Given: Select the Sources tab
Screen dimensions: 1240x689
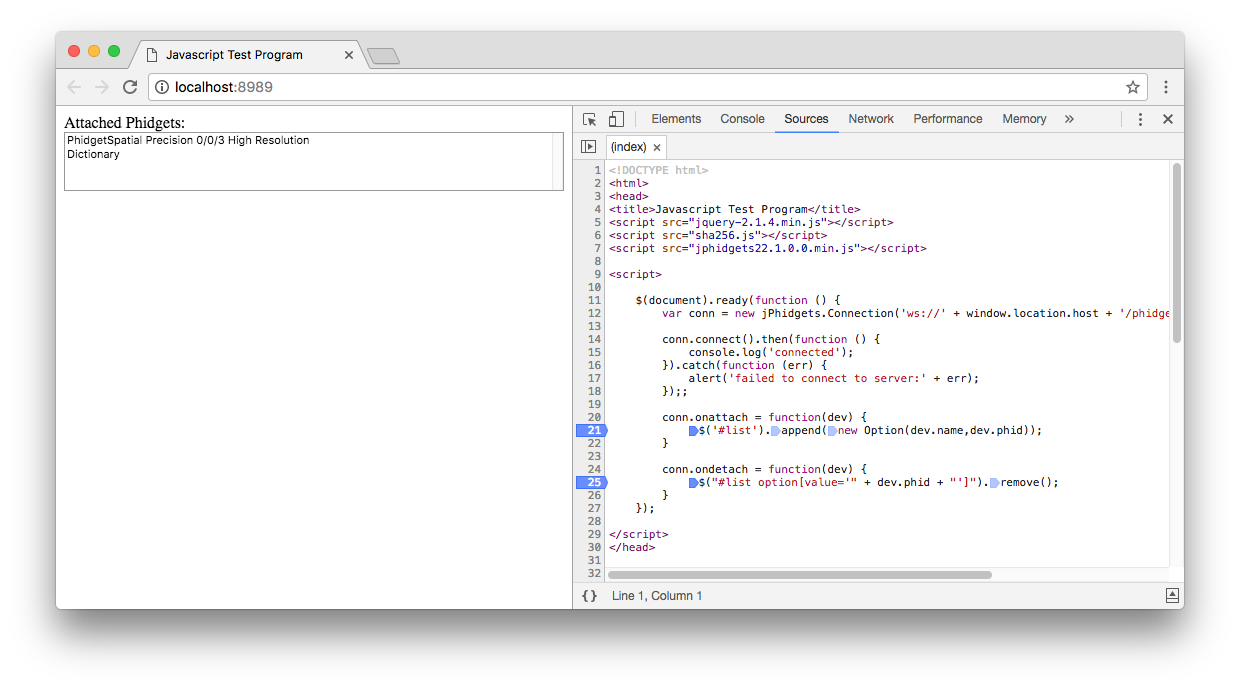Looking at the screenshot, I should pos(806,119).
